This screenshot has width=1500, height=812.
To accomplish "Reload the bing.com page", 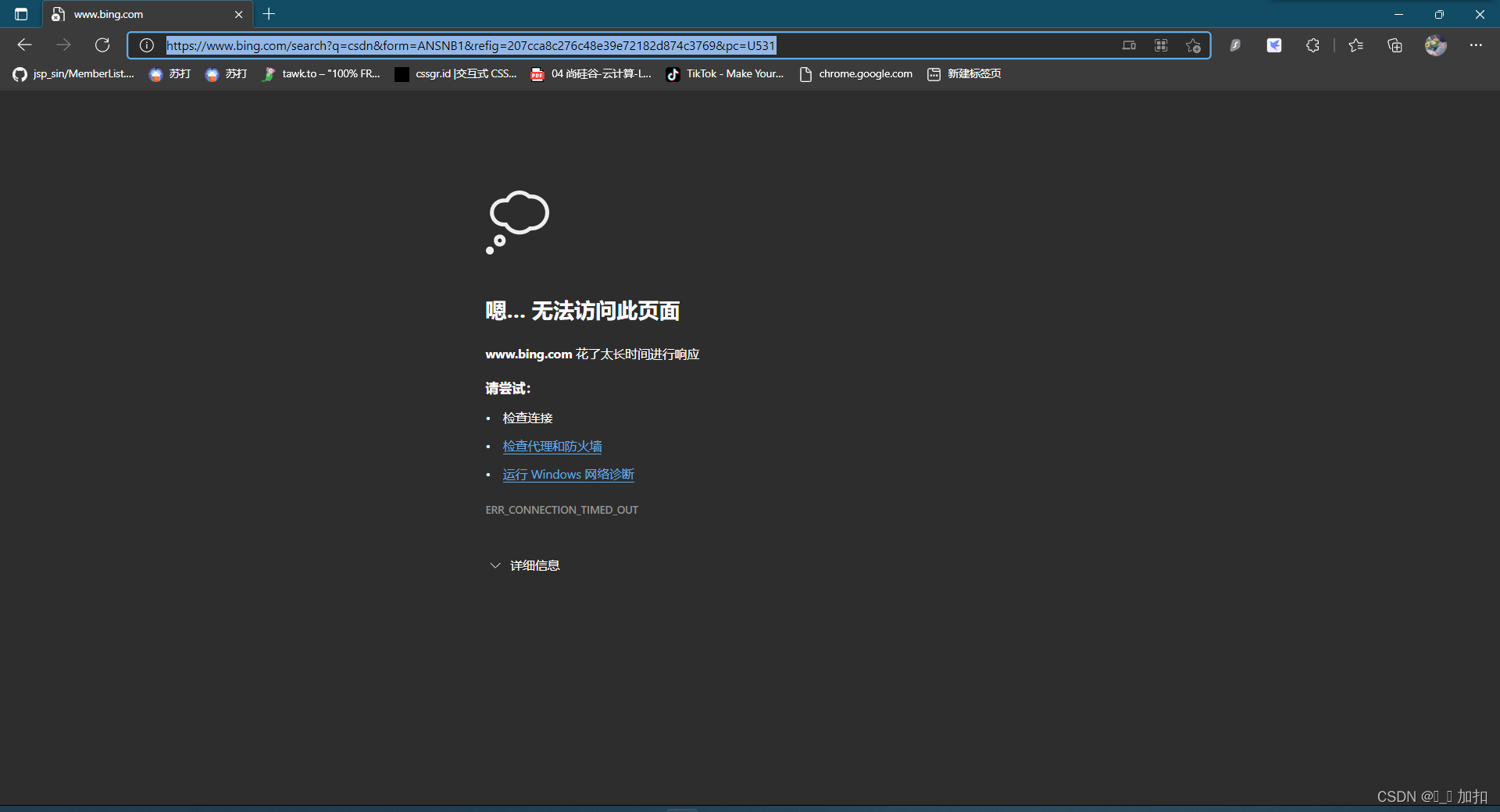I will tap(102, 45).
